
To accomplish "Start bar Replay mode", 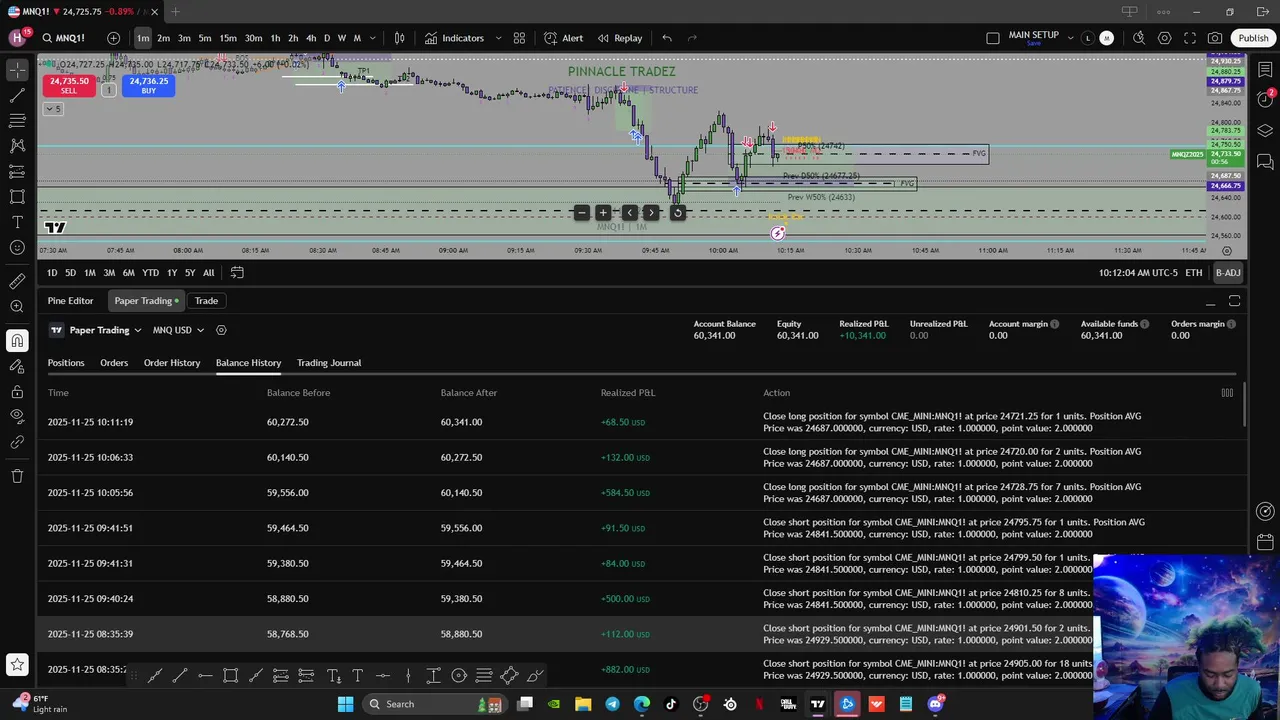I will pos(620,38).
